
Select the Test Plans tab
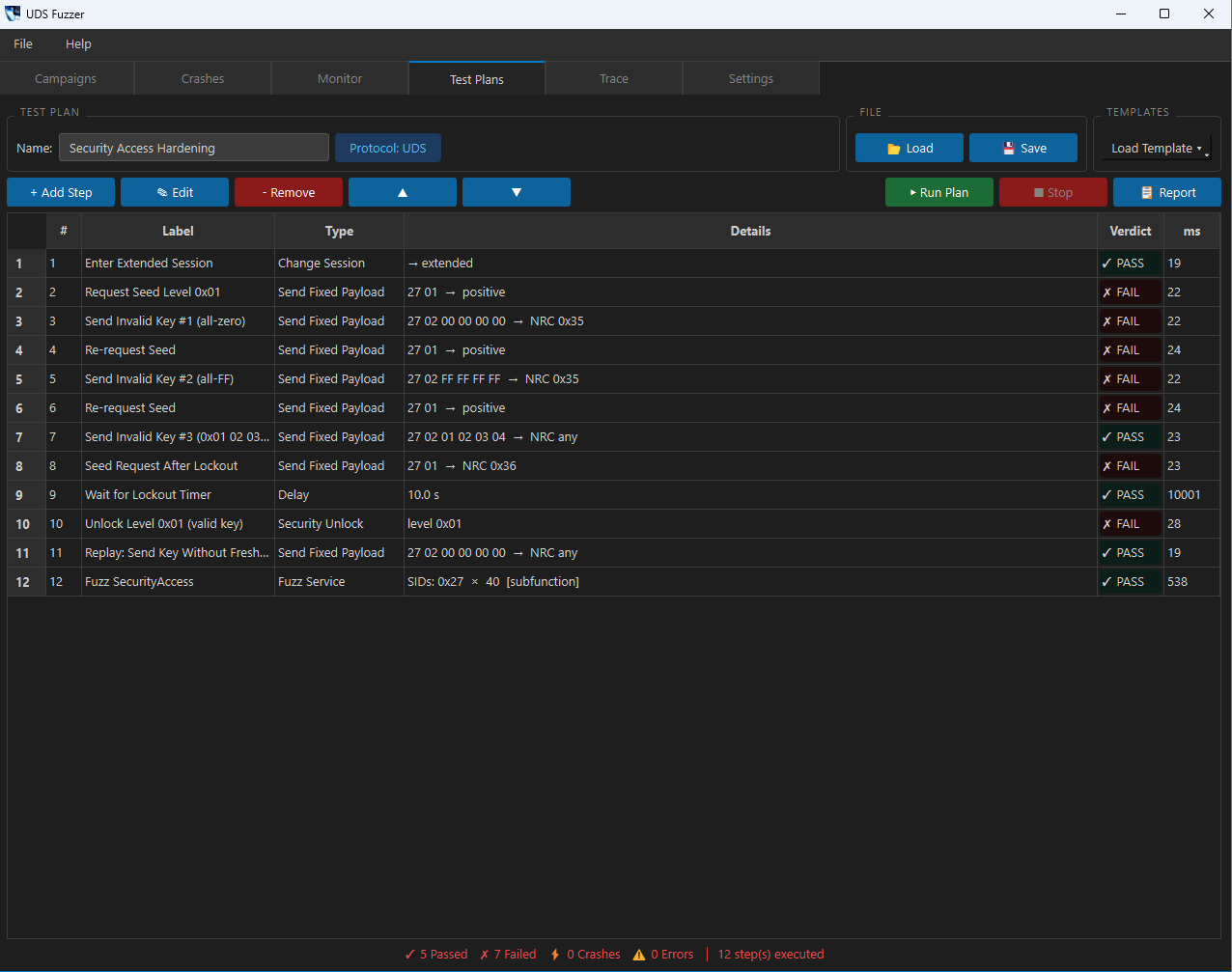click(x=477, y=79)
